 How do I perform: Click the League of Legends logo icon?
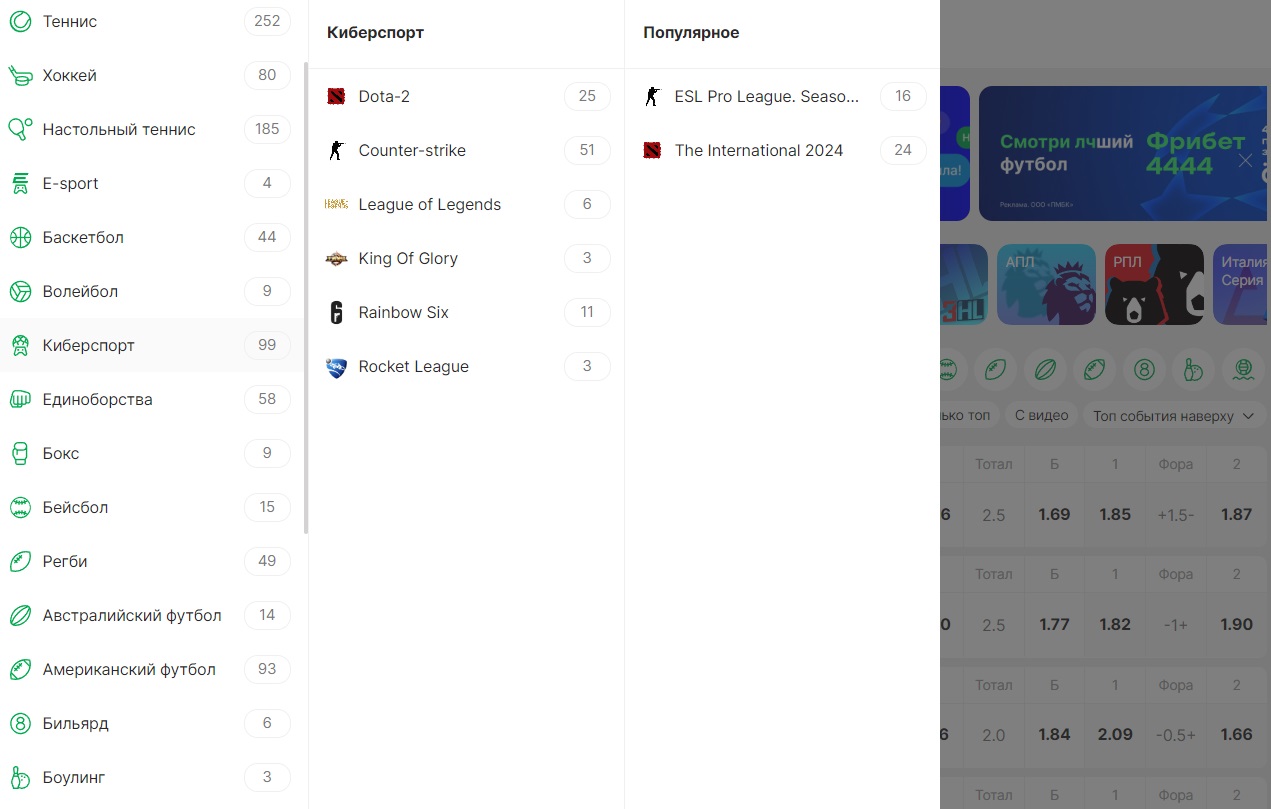(x=336, y=204)
